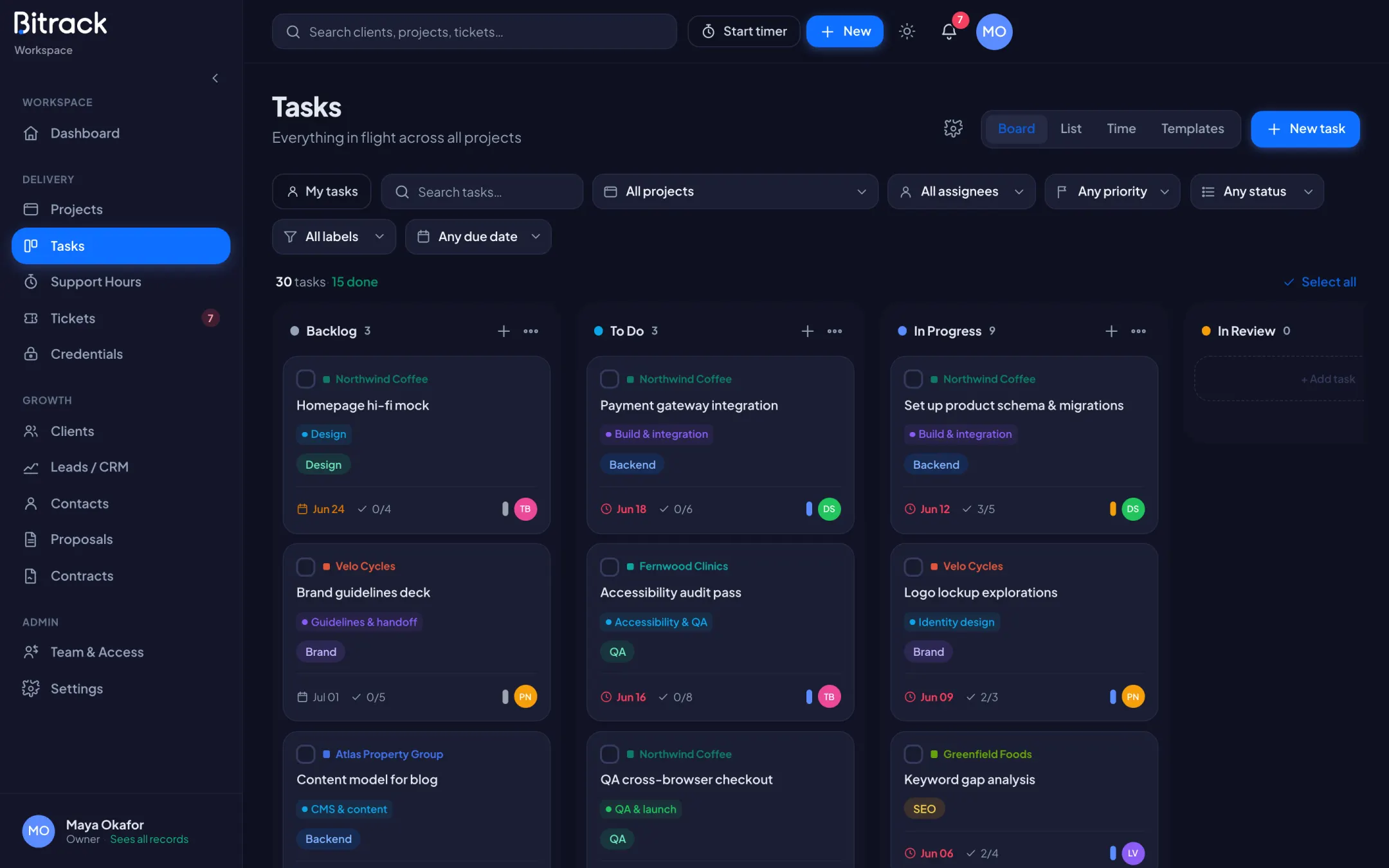Click priority marker on Payment gateway integration card

click(809, 509)
